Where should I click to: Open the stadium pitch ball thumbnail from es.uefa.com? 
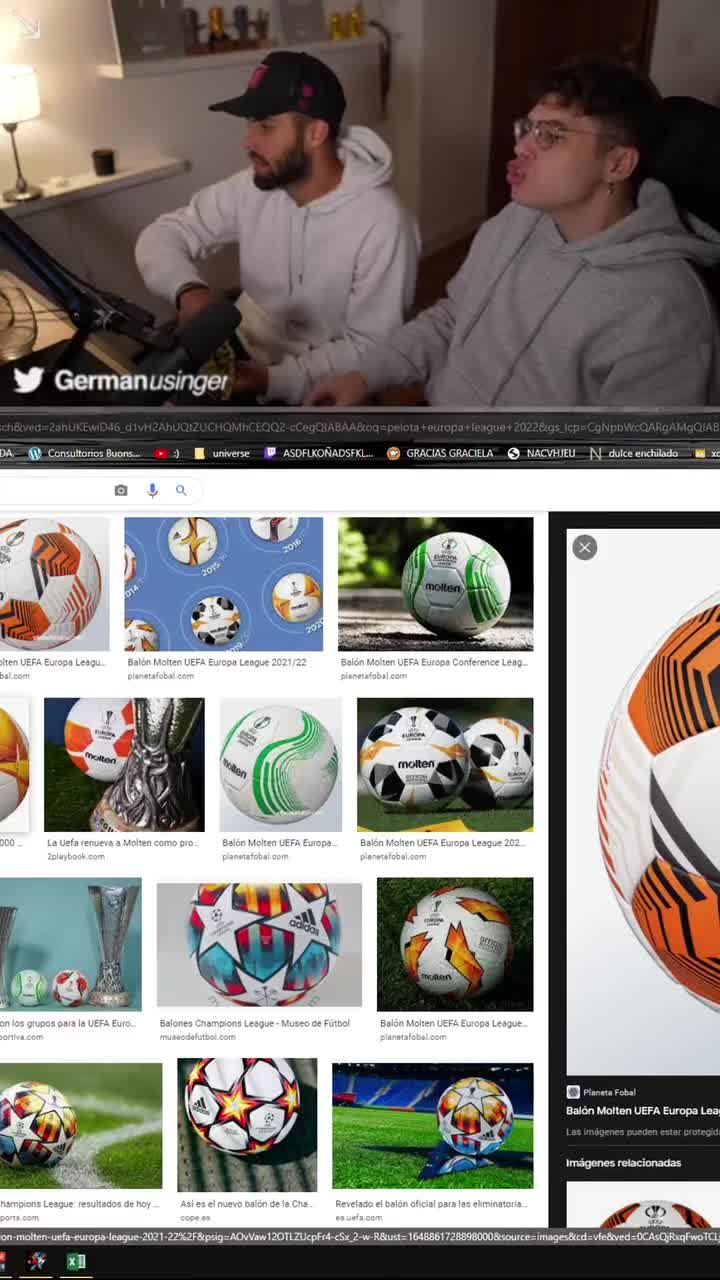click(x=432, y=1125)
